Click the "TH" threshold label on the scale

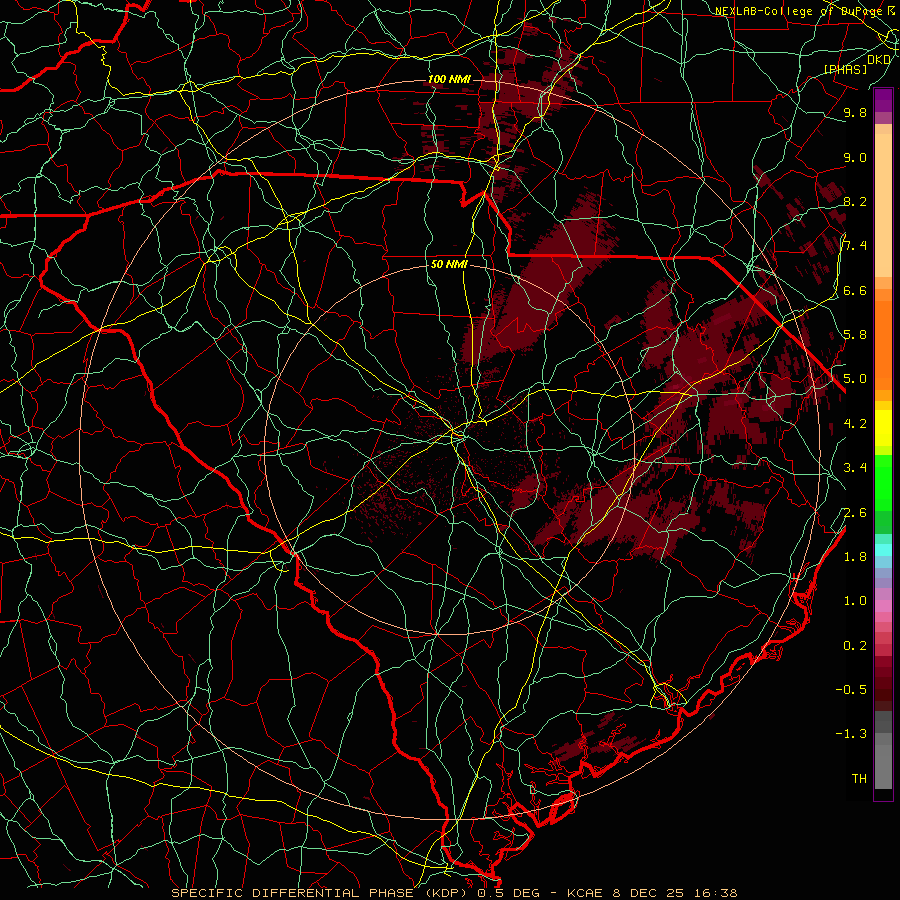859,778
